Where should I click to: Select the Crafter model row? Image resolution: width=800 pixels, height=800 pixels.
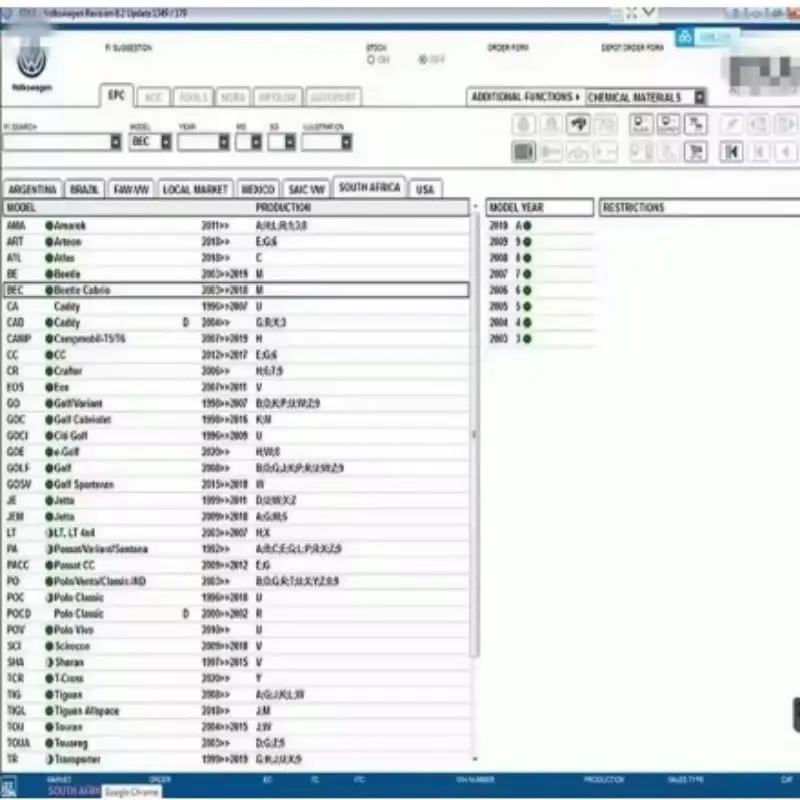(236, 371)
